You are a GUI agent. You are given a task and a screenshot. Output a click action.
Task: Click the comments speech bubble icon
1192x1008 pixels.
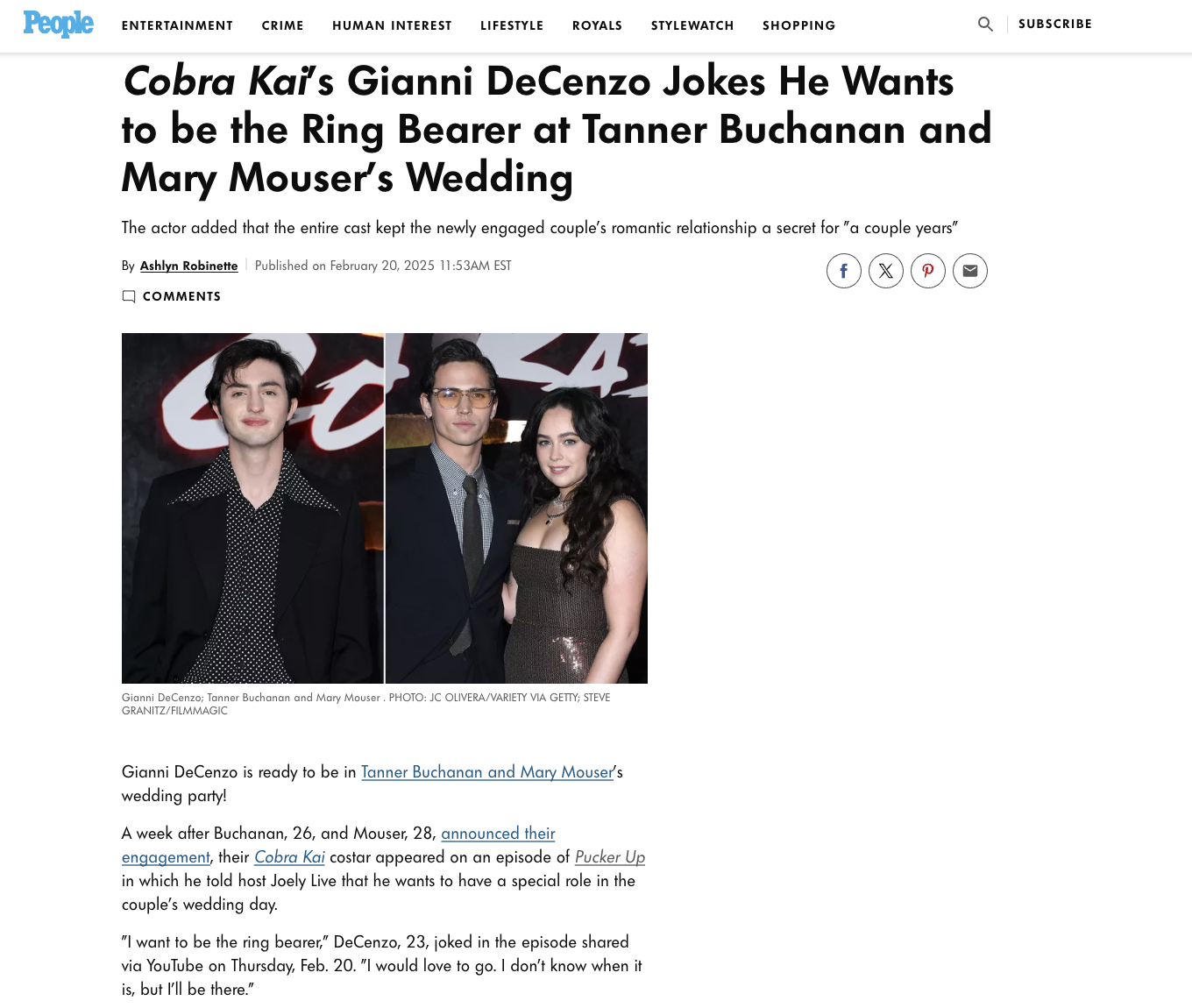129,296
